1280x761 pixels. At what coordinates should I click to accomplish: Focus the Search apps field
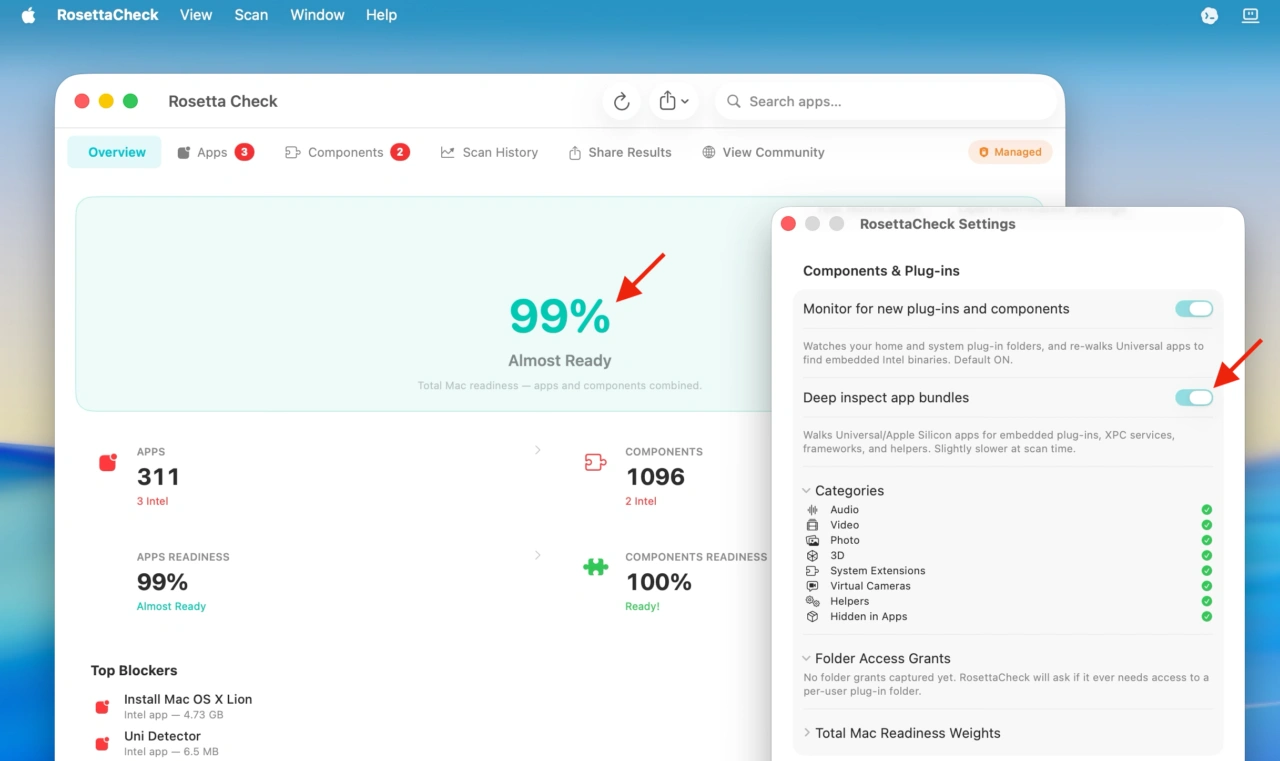click(x=886, y=101)
